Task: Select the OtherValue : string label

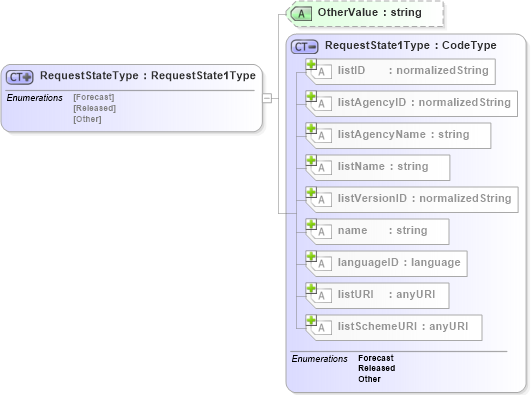Action: click(x=369, y=13)
